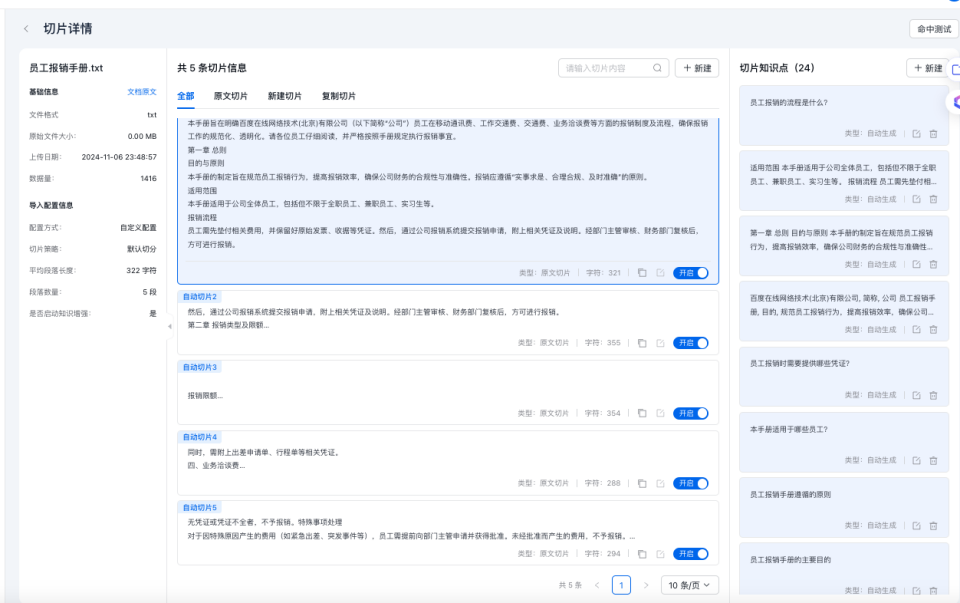
Task: Select page 1 in pagination
Action: pos(621,585)
